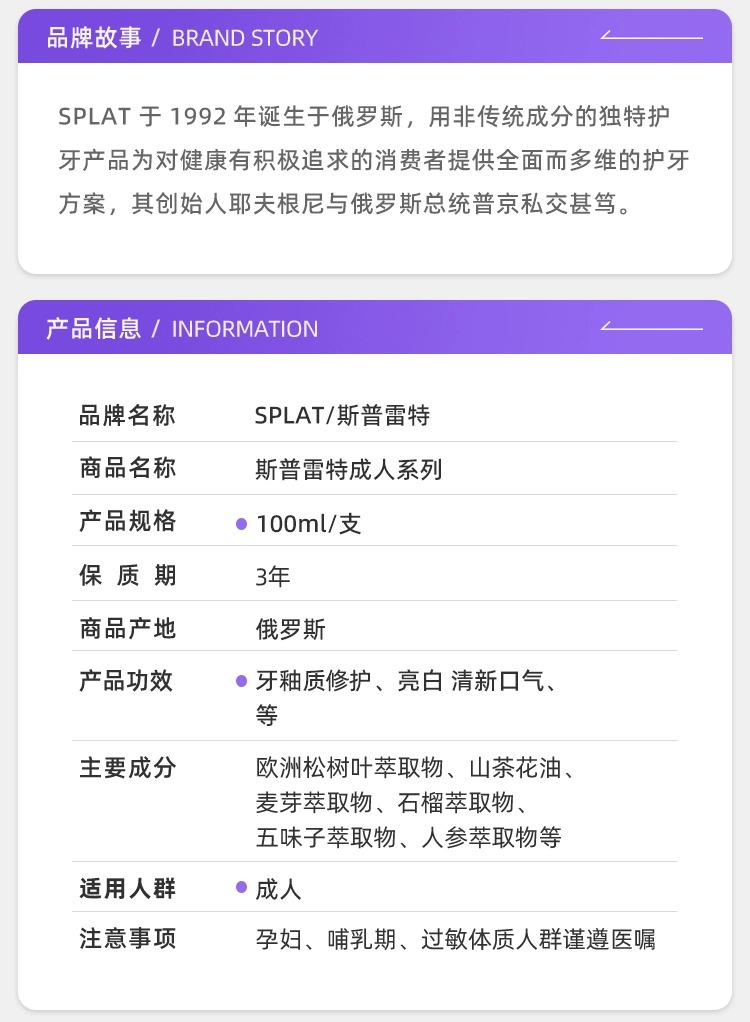
Task: Select the 产品信息 header title
Action: [x=94, y=328]
